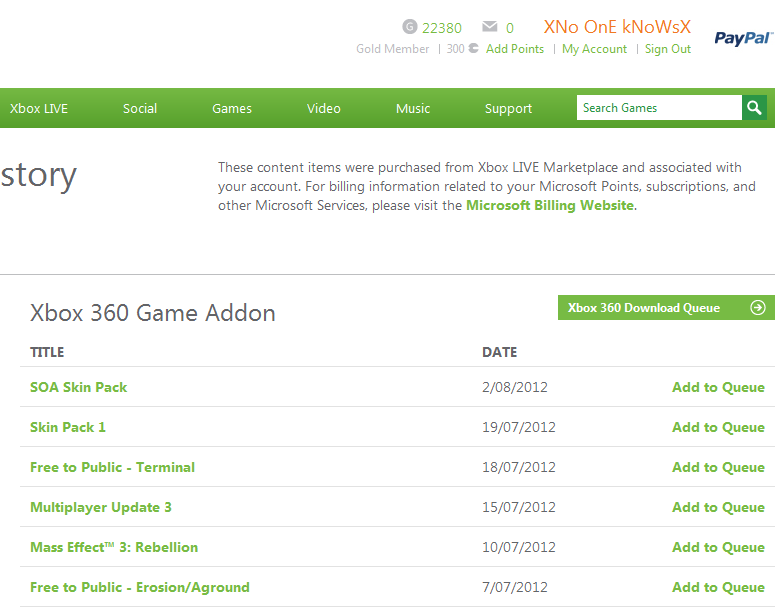The height and width of the screenshot is (607, 777).
Task: Open Multiplayer Update 3 title
Action: (x=101, y=507)
